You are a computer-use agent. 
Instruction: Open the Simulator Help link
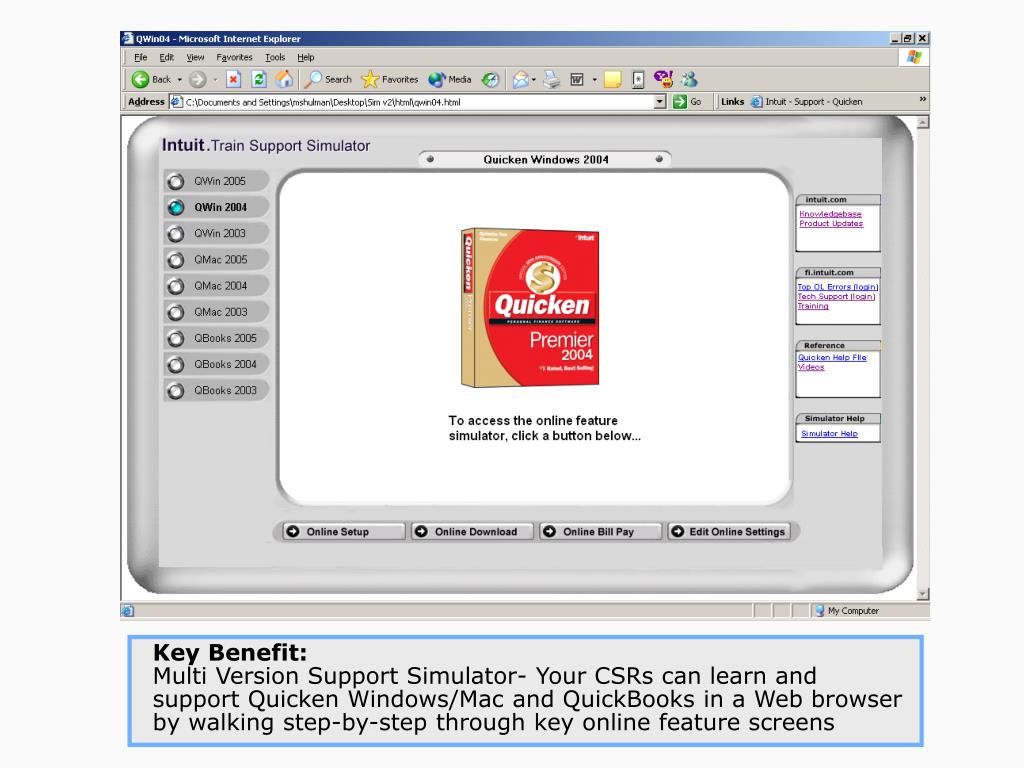[x=829, y=434]
